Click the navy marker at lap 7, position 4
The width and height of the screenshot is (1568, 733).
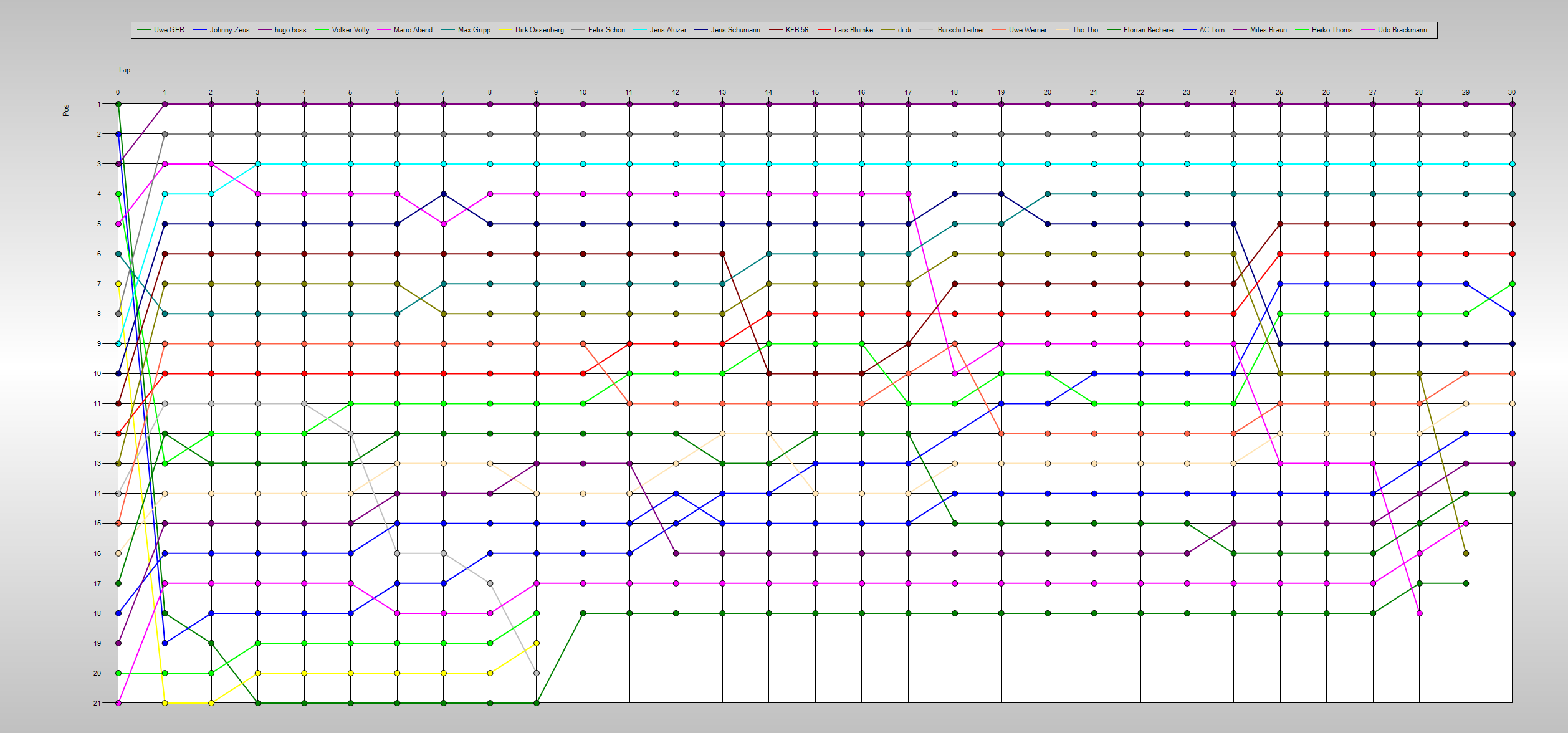(444, 194)
